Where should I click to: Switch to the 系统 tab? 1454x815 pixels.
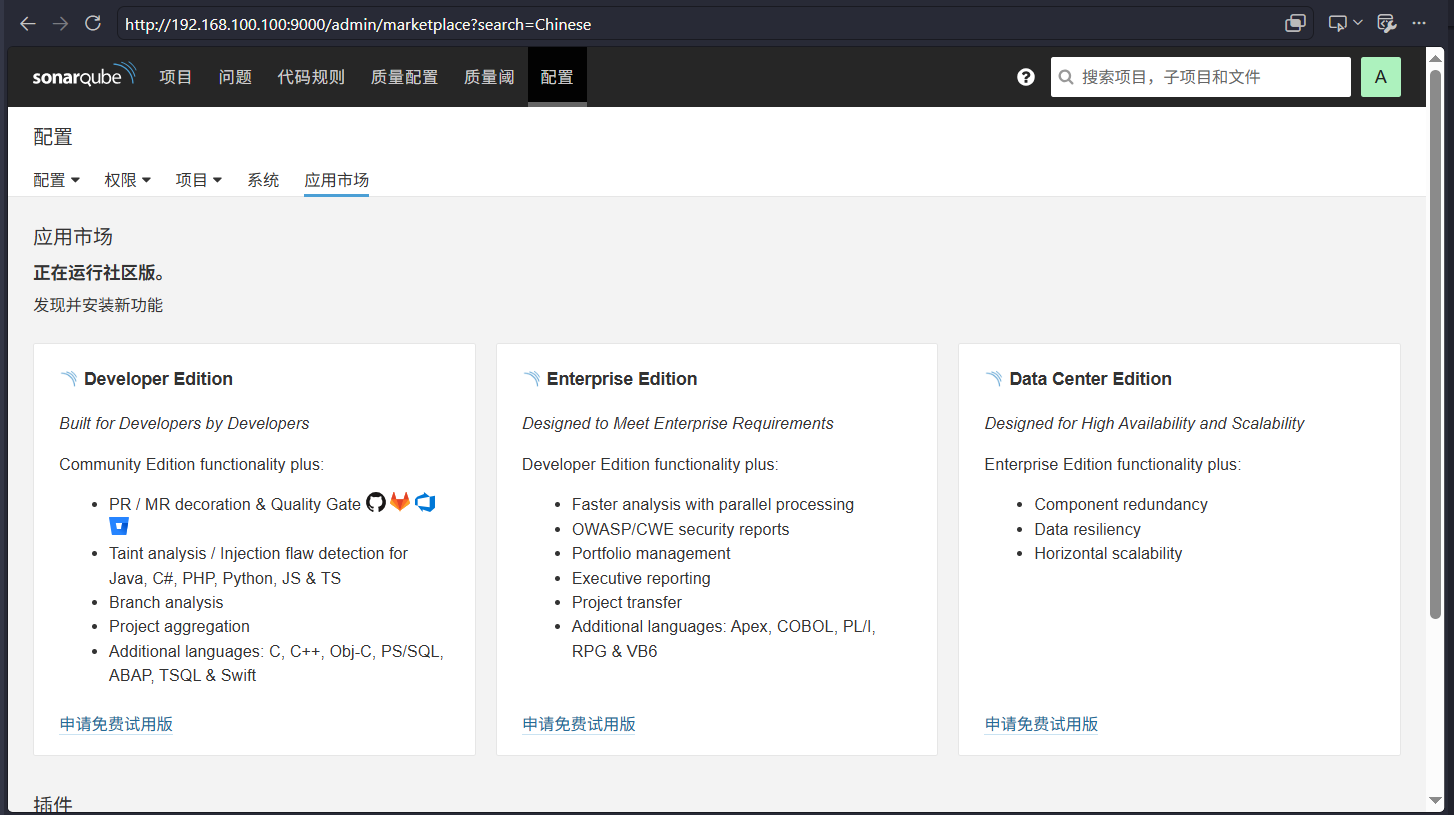click(x=263, y=180)
